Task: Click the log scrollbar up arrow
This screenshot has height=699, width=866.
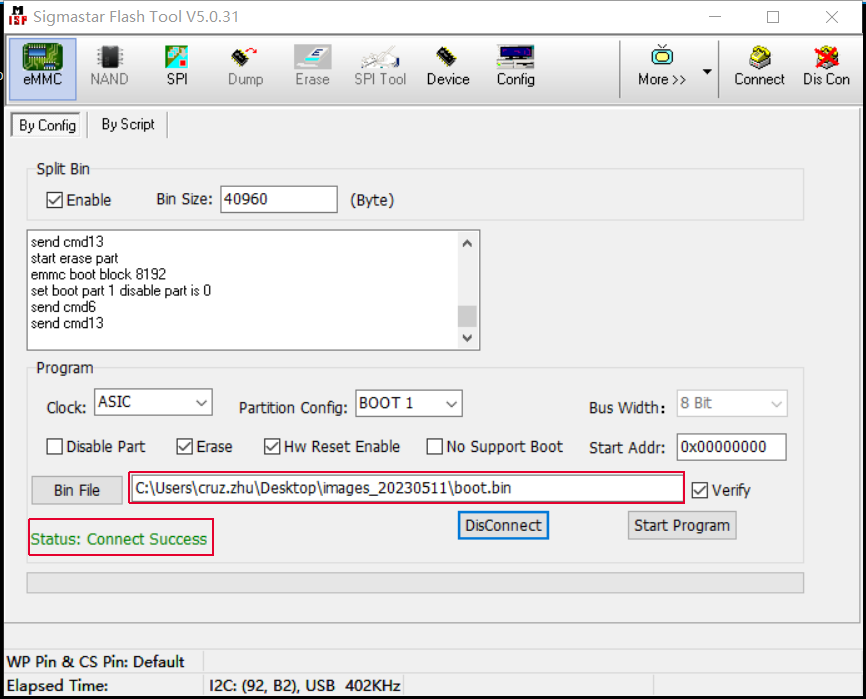Action: (467, 243)
